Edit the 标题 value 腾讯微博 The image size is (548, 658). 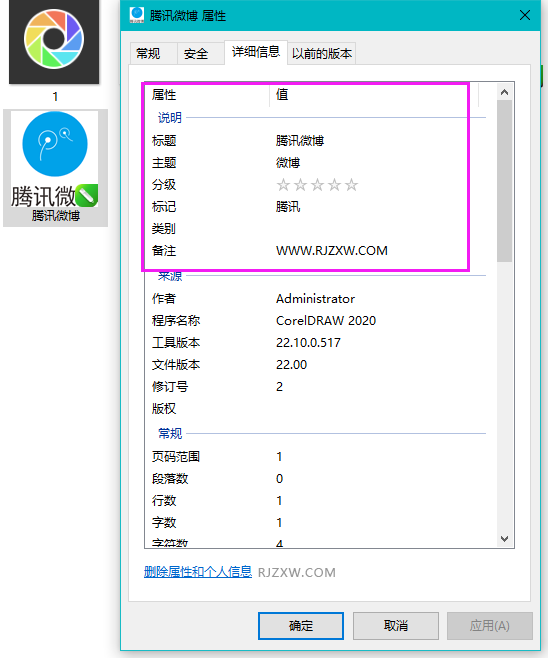click(300, 141)
